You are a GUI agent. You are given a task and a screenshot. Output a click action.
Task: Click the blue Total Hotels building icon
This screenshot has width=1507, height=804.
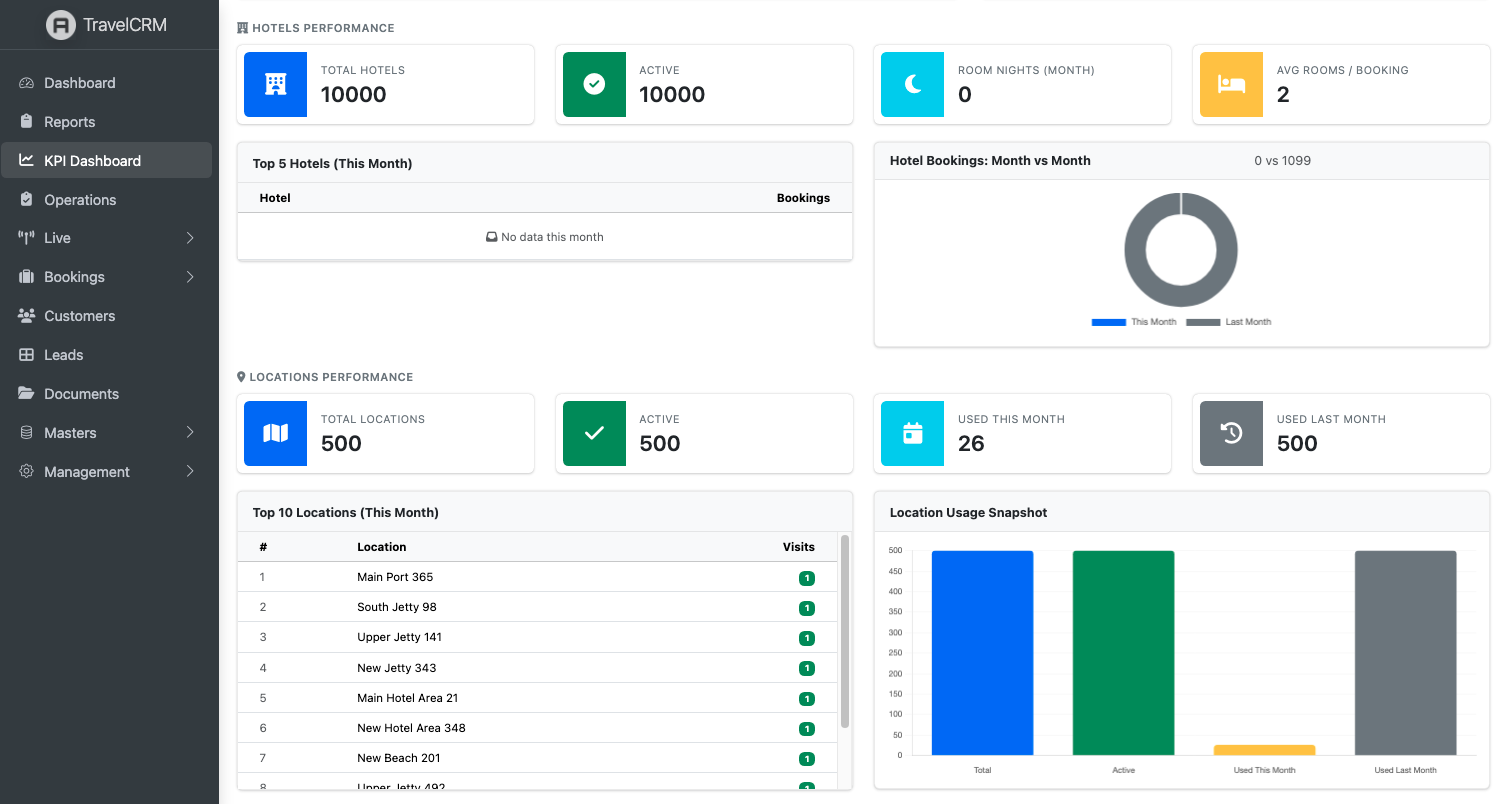click(x=275, y=85)
